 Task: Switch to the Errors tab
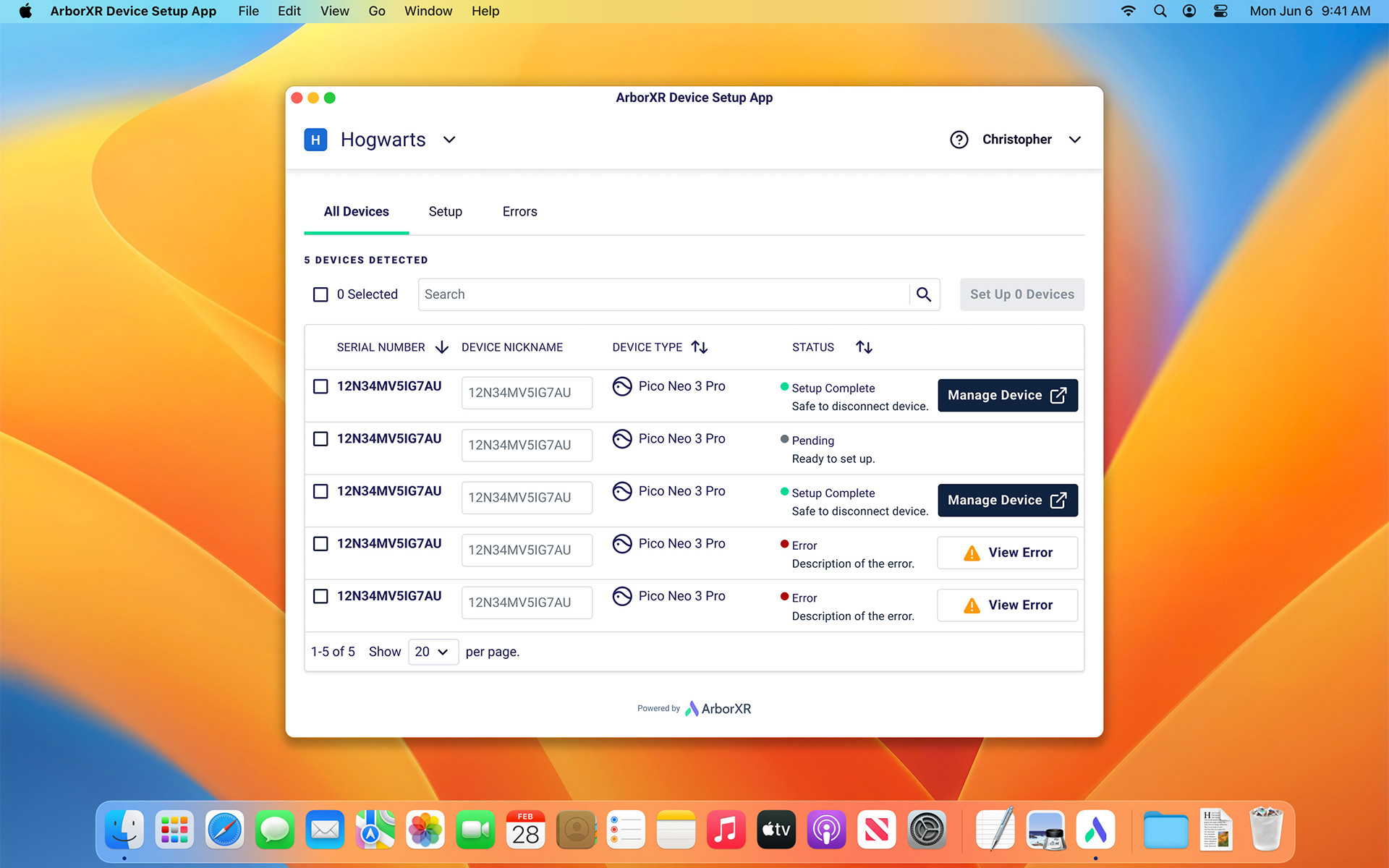pyautogui.click(x=519, y=211)
